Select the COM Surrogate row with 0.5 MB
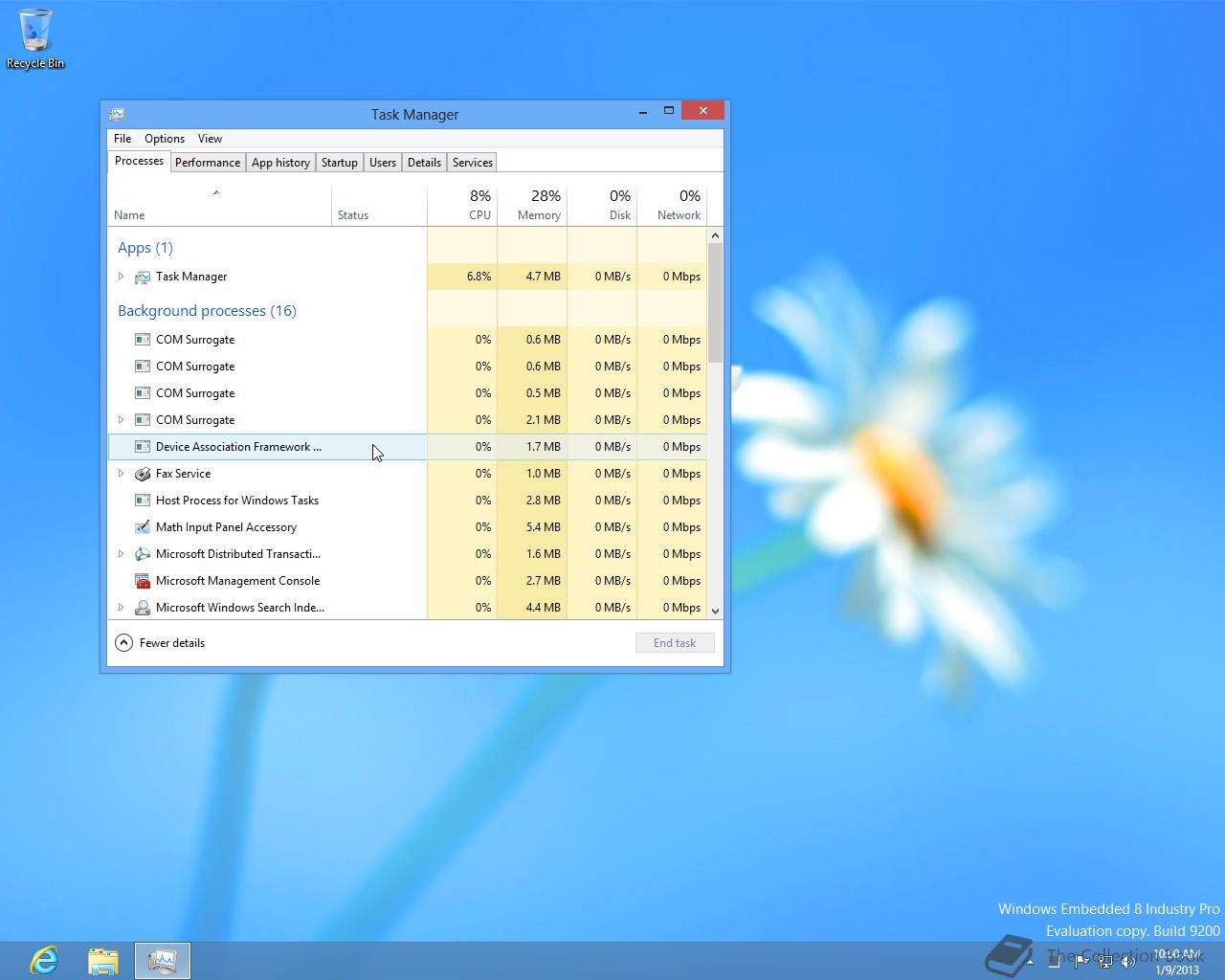This screenshot has width=1225, height=980. 408,393
